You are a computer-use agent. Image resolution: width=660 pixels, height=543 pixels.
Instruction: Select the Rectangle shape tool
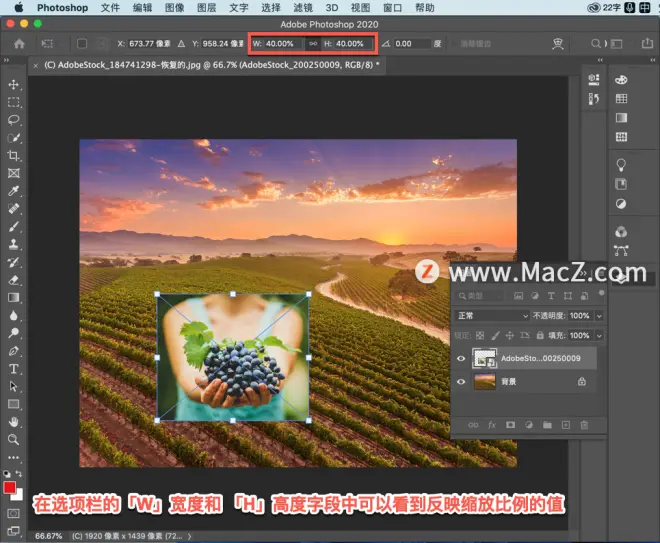tap(13, 404)
